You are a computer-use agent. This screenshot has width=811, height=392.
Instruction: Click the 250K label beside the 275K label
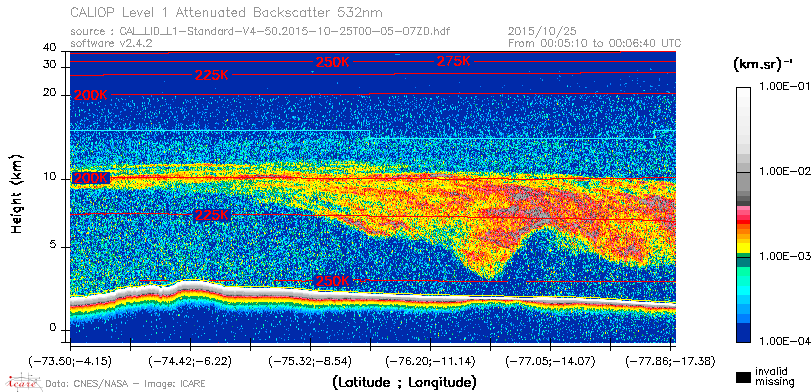(x=333, y=62)
